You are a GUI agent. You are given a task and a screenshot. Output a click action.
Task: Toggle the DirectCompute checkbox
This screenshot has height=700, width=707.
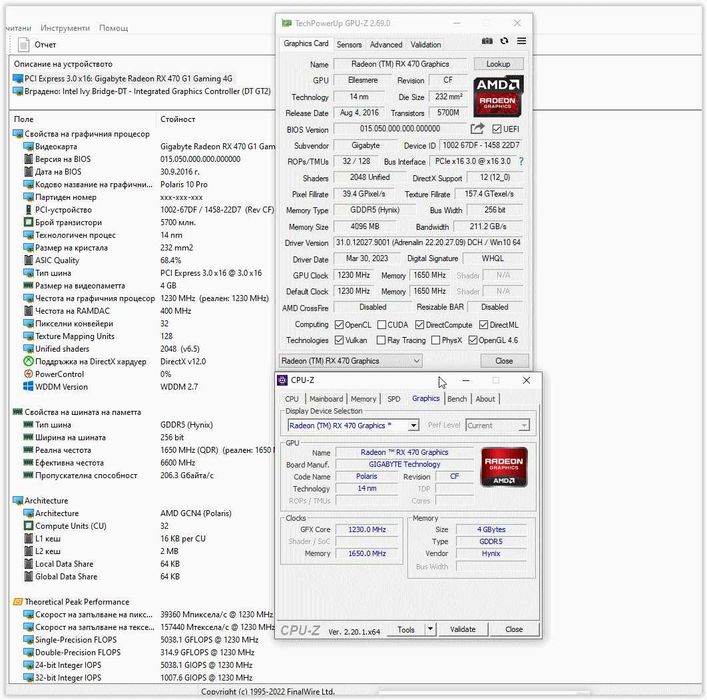point(420,325)
